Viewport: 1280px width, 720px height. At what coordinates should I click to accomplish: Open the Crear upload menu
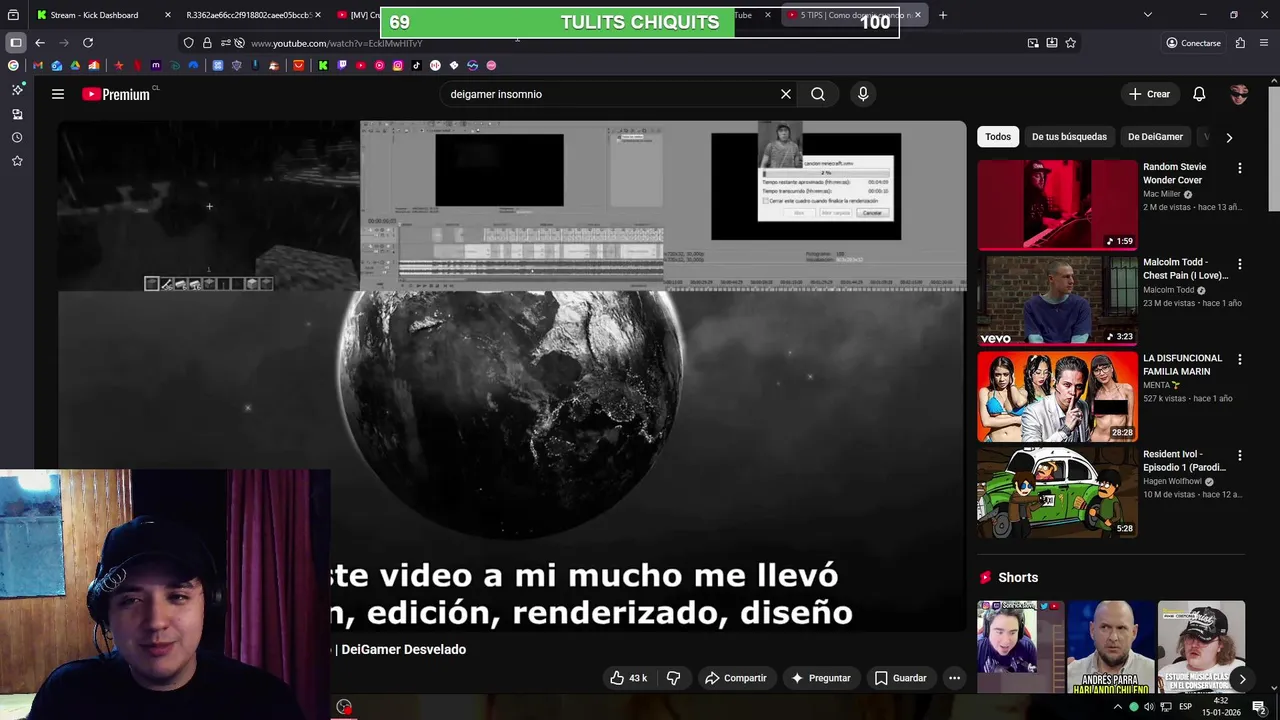[x=1149, y=94]
